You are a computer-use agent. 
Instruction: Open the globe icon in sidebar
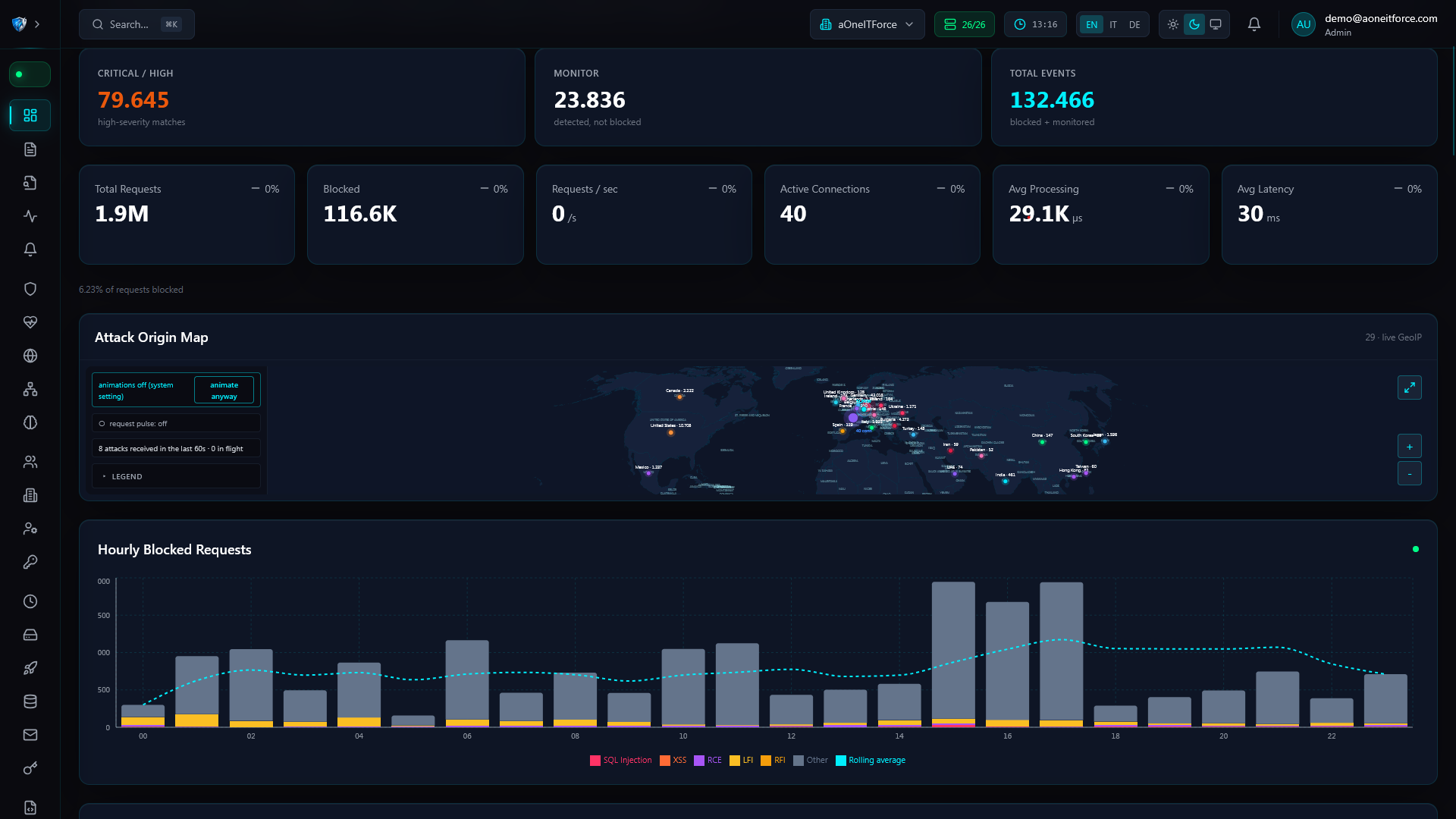click(x=30, y=356)
